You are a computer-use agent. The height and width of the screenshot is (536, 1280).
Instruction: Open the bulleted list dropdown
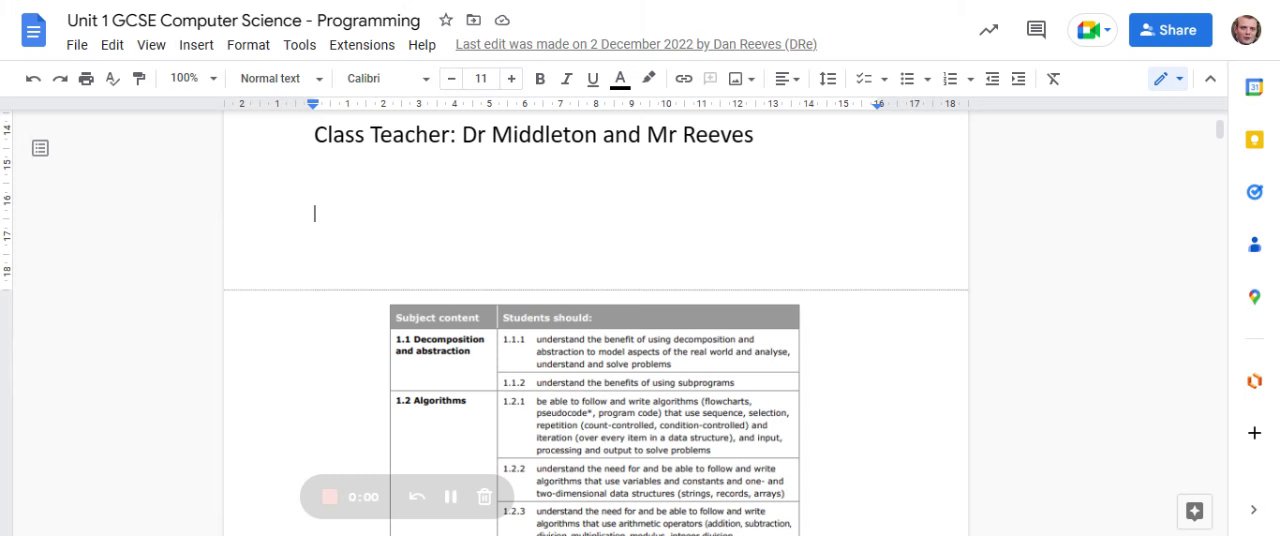click(x=928, y=78)
